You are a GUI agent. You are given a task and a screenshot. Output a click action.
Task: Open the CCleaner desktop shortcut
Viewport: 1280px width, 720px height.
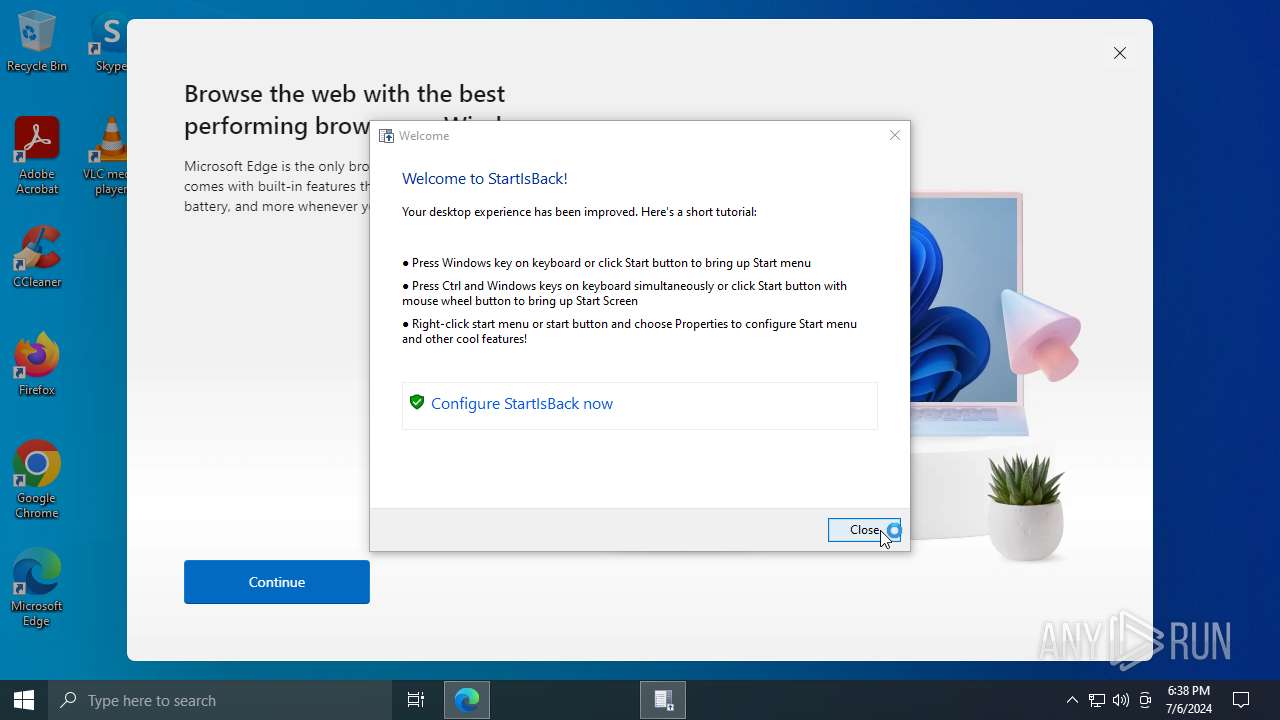tap(37, 257)
